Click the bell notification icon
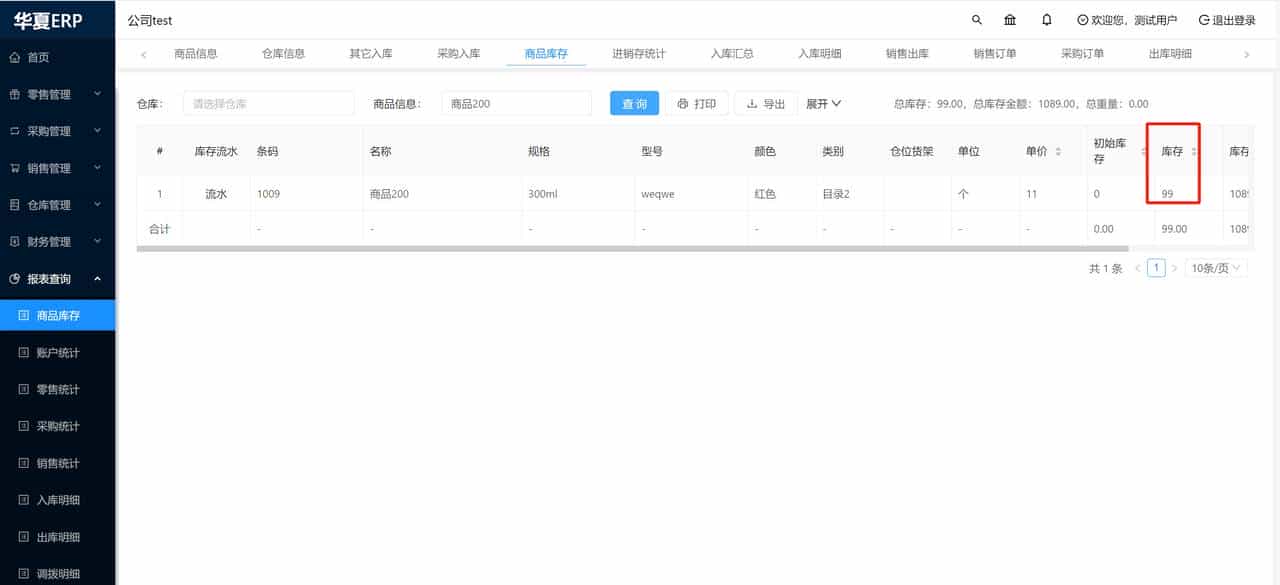Screen dimensions: 1280x585 click(x=1046, y=19)
